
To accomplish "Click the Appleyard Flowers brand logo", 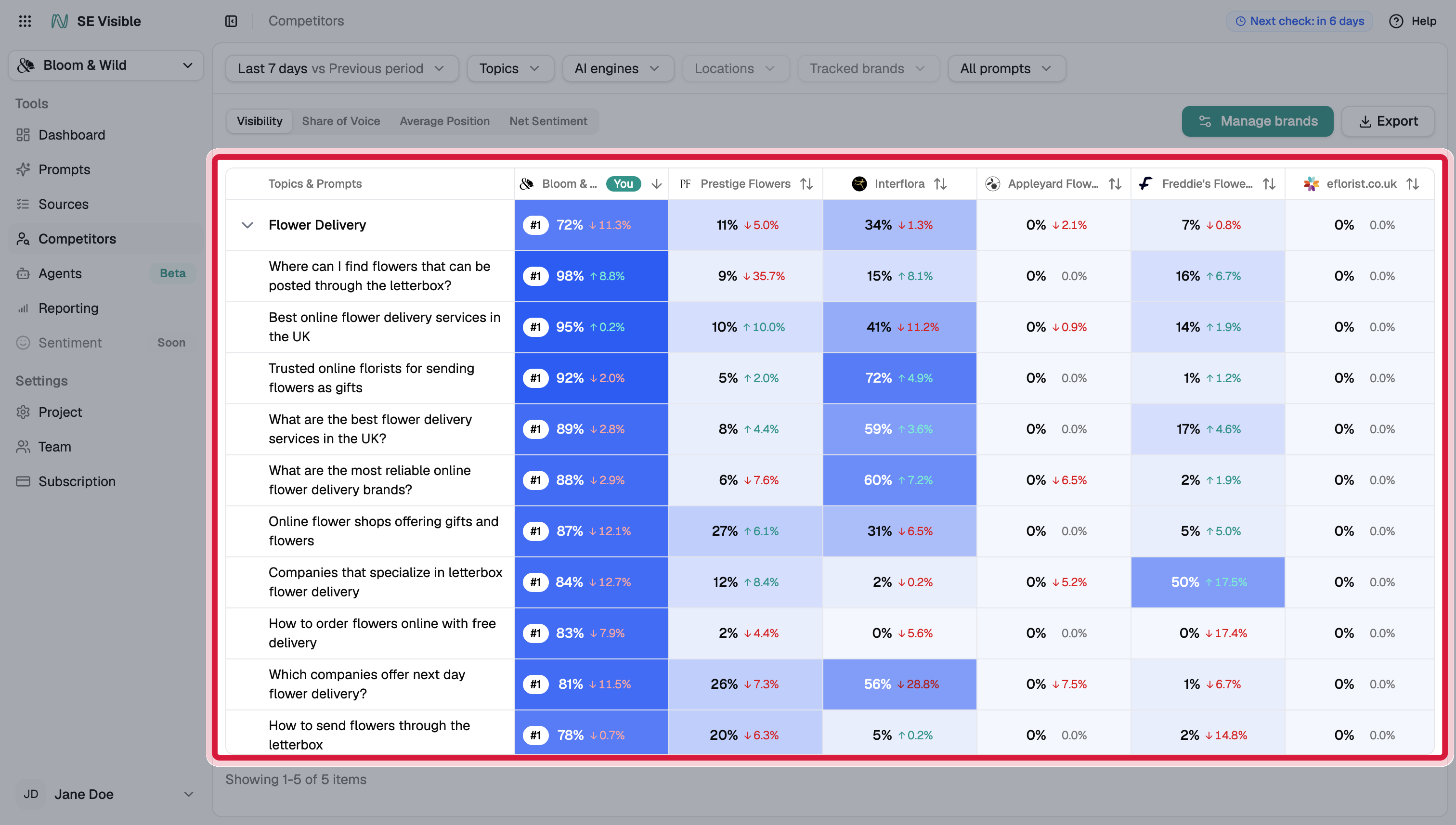I will pos(992,183).
